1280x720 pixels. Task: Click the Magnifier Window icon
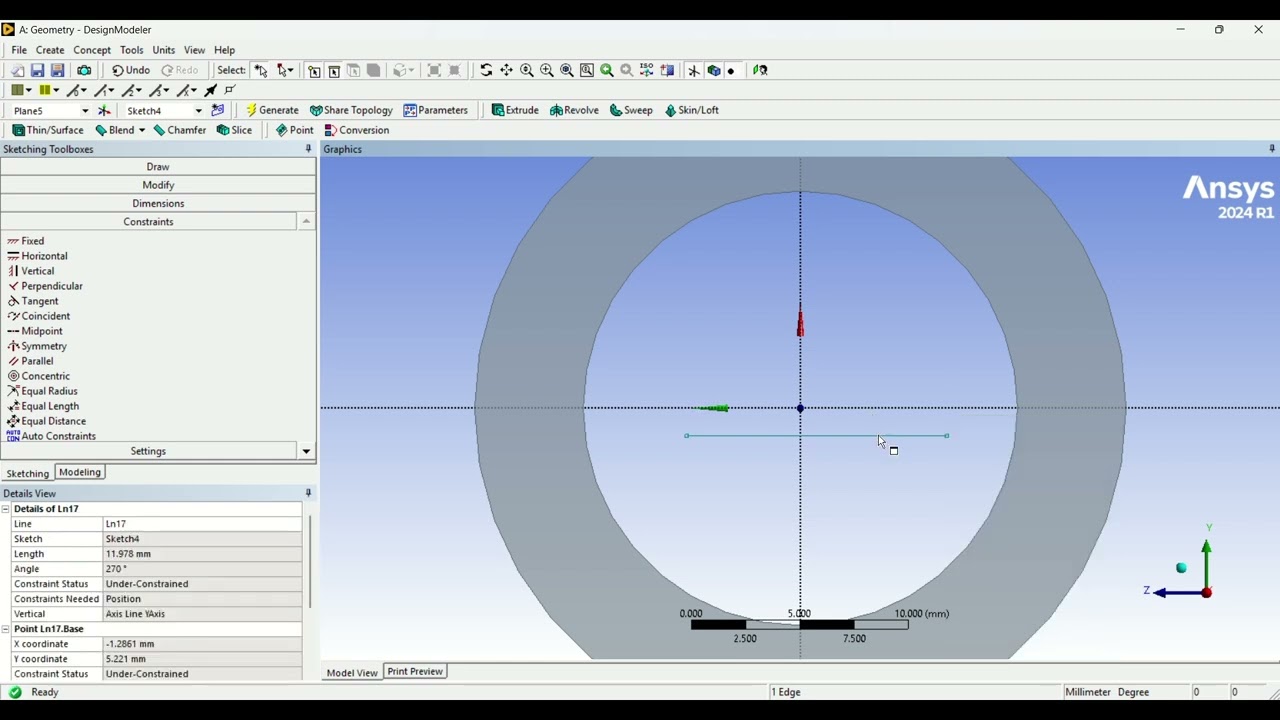pos(586,70)
